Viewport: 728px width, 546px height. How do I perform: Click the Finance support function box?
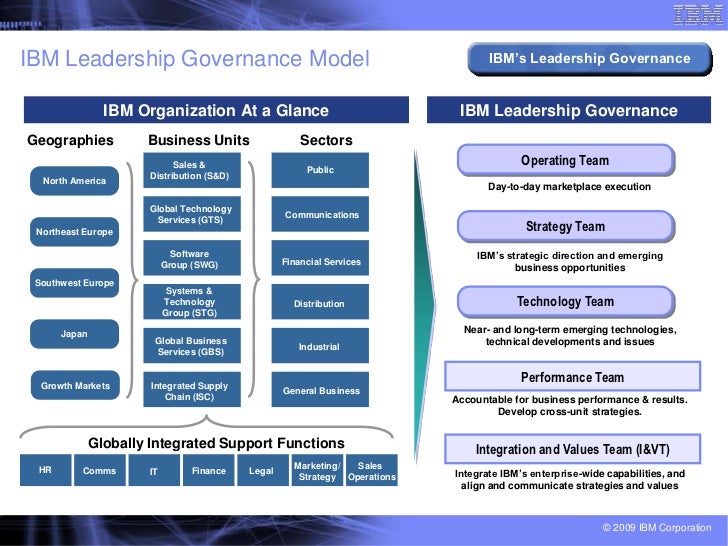(x=208, y=470)
